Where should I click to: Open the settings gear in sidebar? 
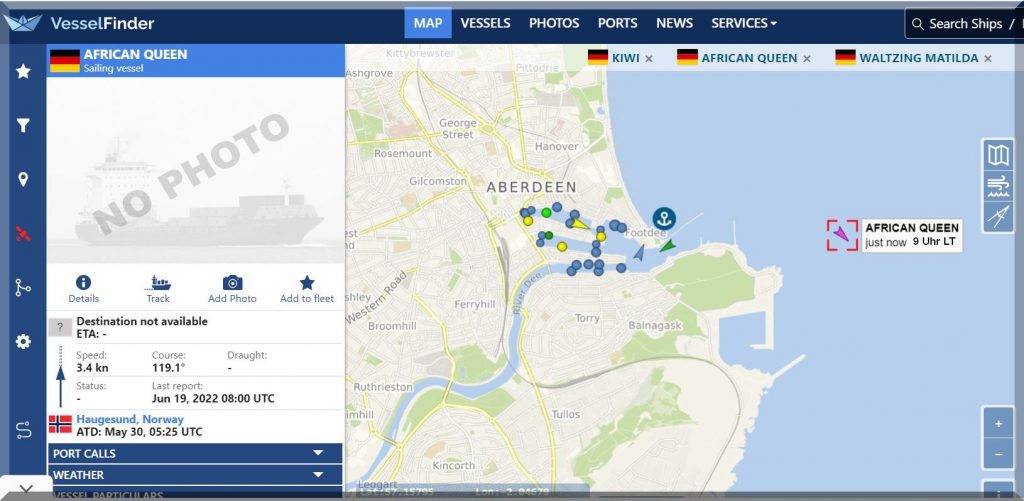pos(23,341)
